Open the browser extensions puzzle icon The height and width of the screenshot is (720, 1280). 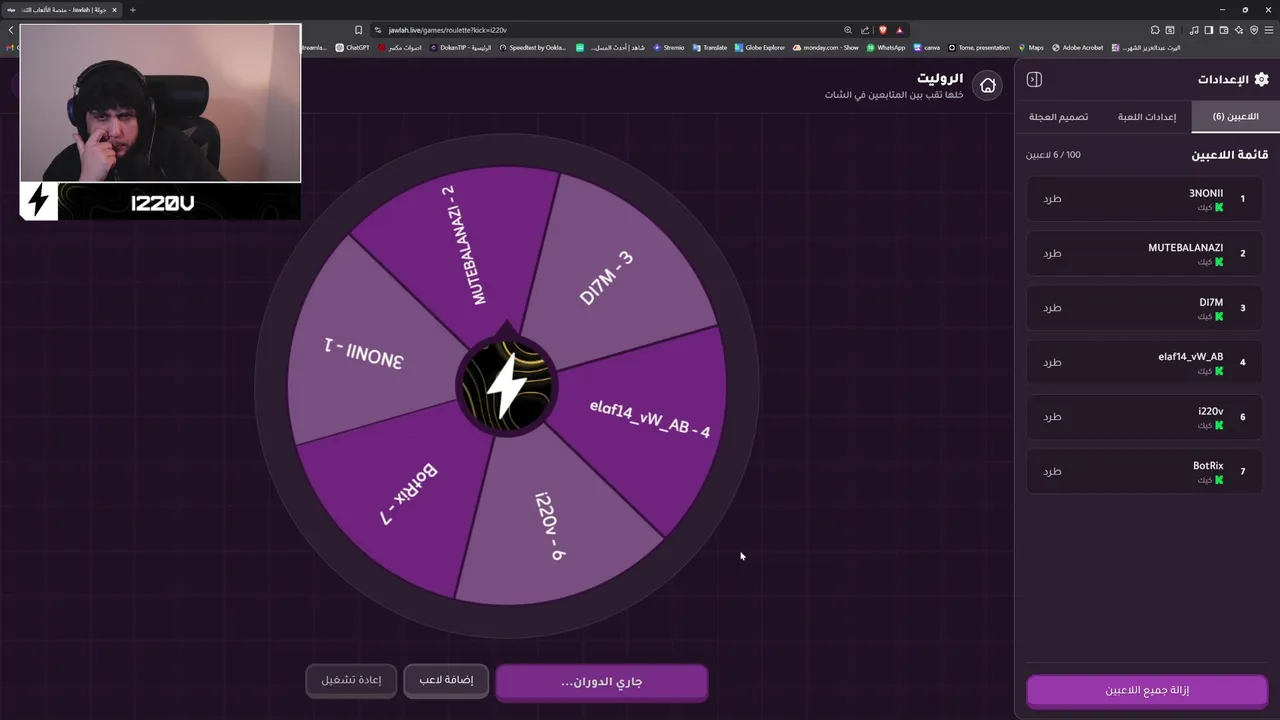(1154, 30)
